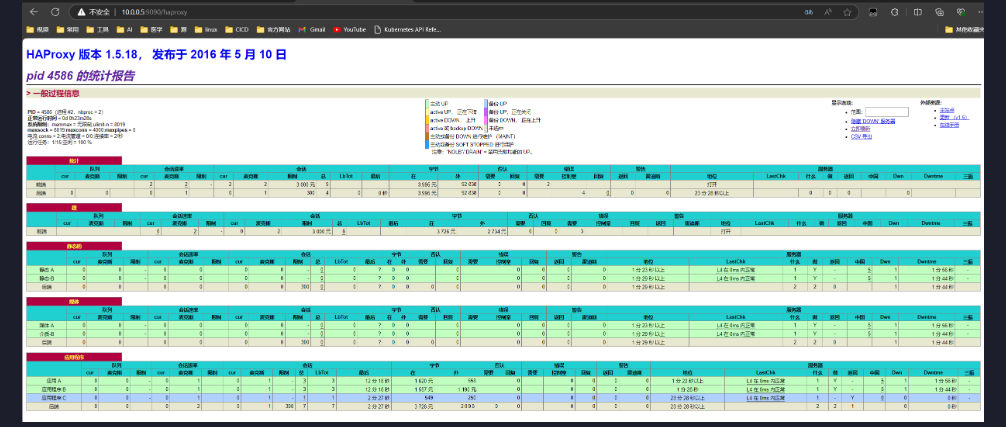Go back with the browser back arrow

[34, 12]
